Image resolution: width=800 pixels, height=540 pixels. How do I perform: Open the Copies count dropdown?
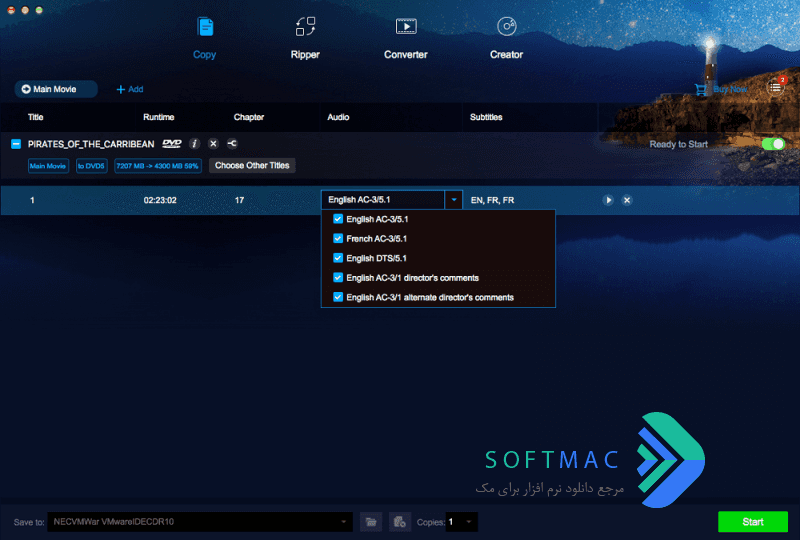click(462, 522)
